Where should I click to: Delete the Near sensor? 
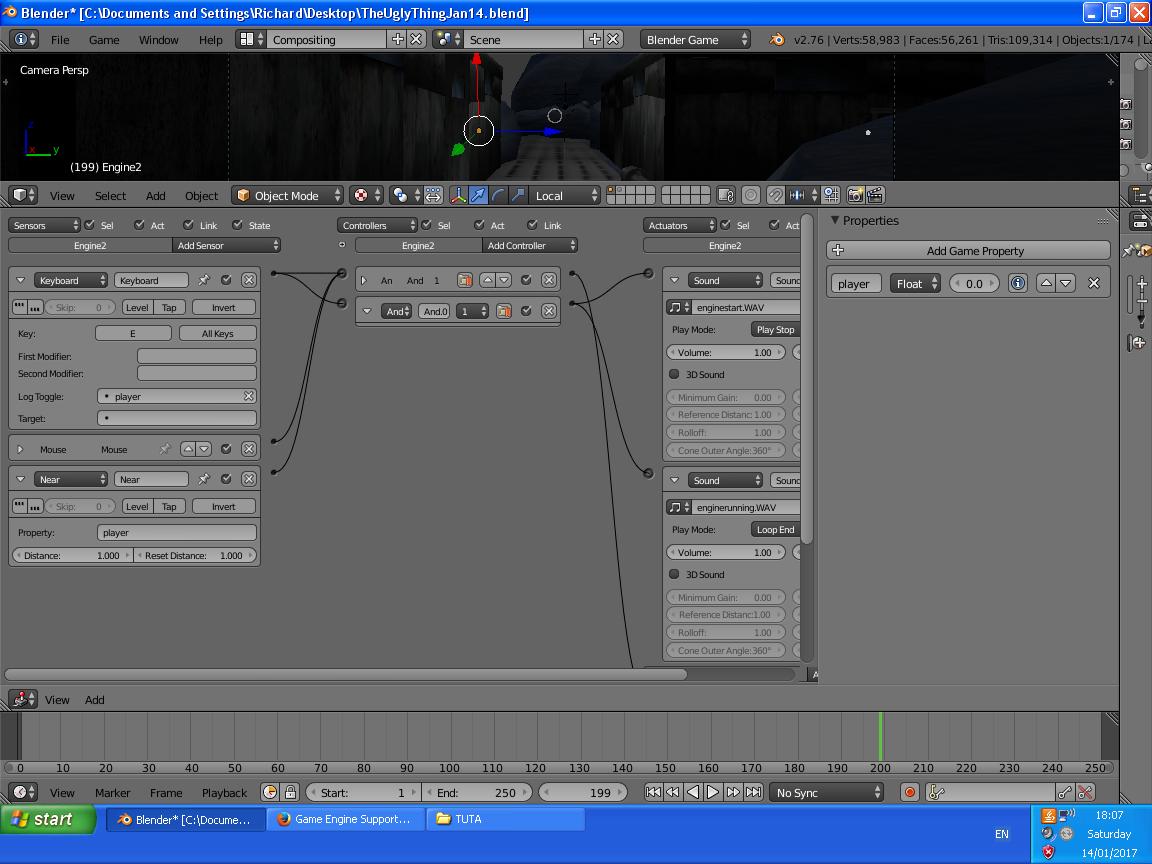pyautogui.click(x=249, y=479)
